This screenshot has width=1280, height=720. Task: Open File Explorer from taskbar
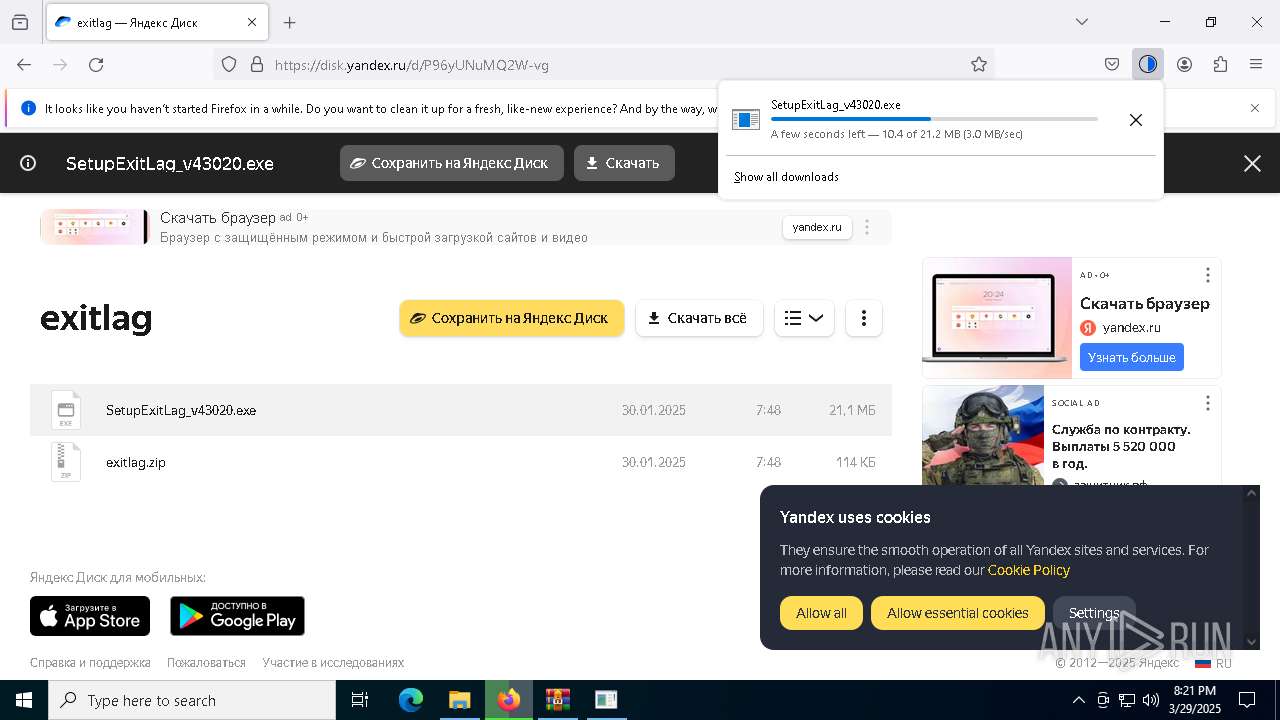pyautogui.click(x=460, y=700)
